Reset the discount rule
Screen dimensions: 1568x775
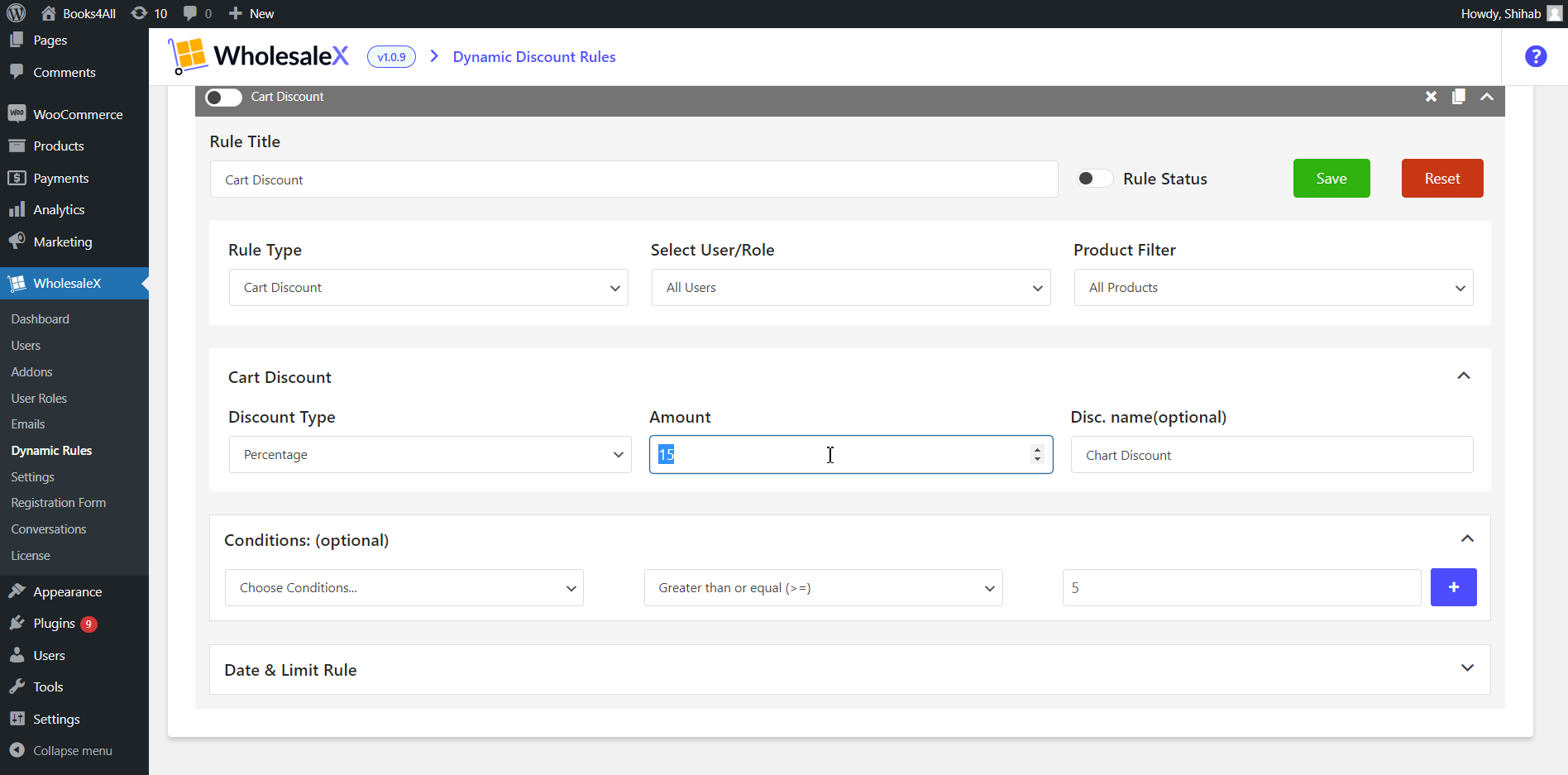click(1442, 179)
